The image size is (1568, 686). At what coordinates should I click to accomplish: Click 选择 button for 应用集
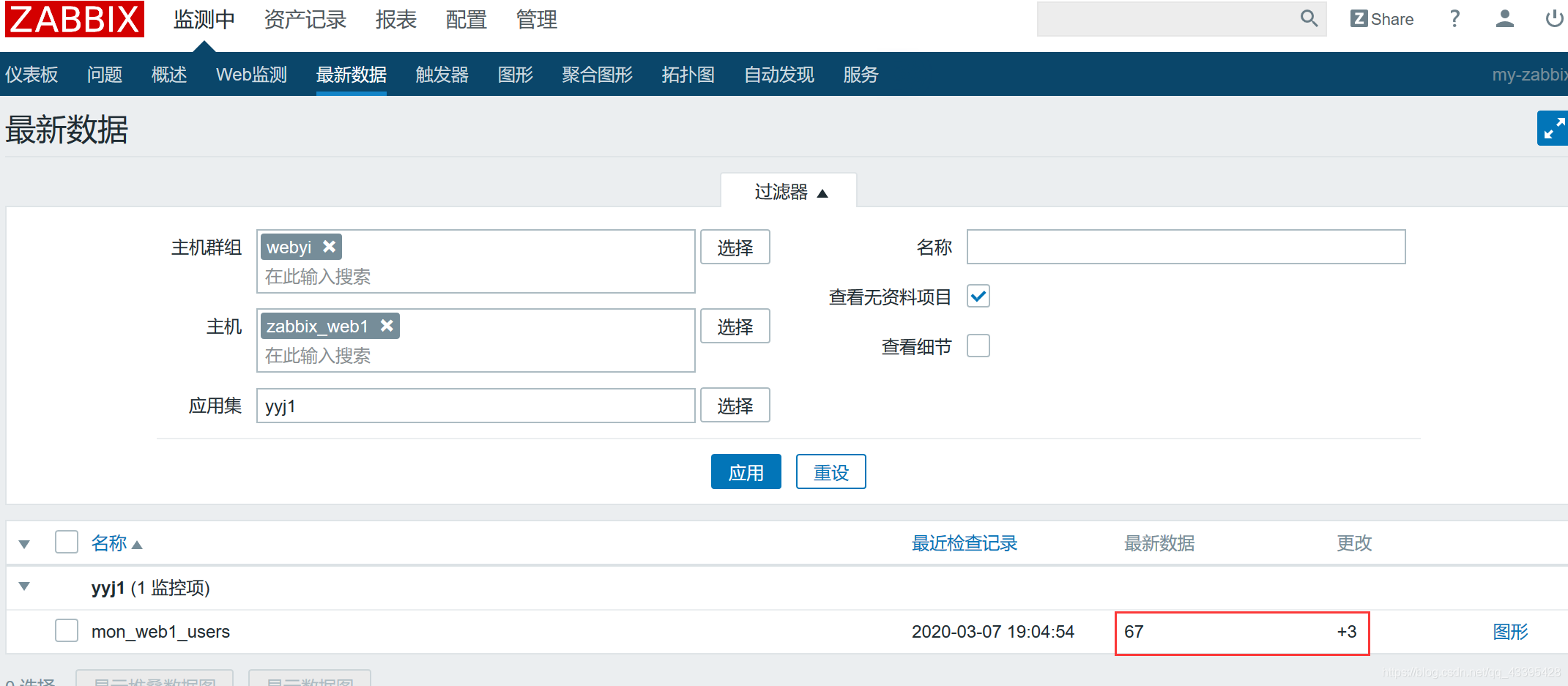pyautogui.click(x=735, y=405)
